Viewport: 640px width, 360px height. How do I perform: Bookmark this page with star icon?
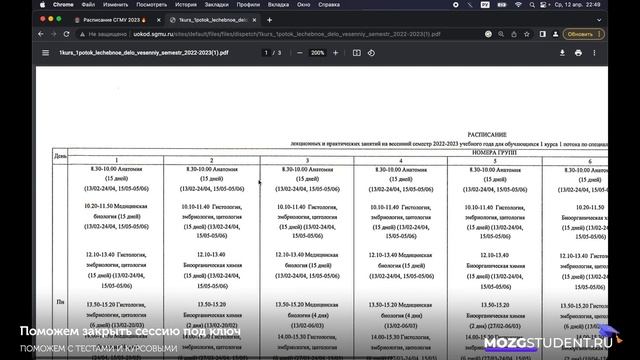(527, 34)
